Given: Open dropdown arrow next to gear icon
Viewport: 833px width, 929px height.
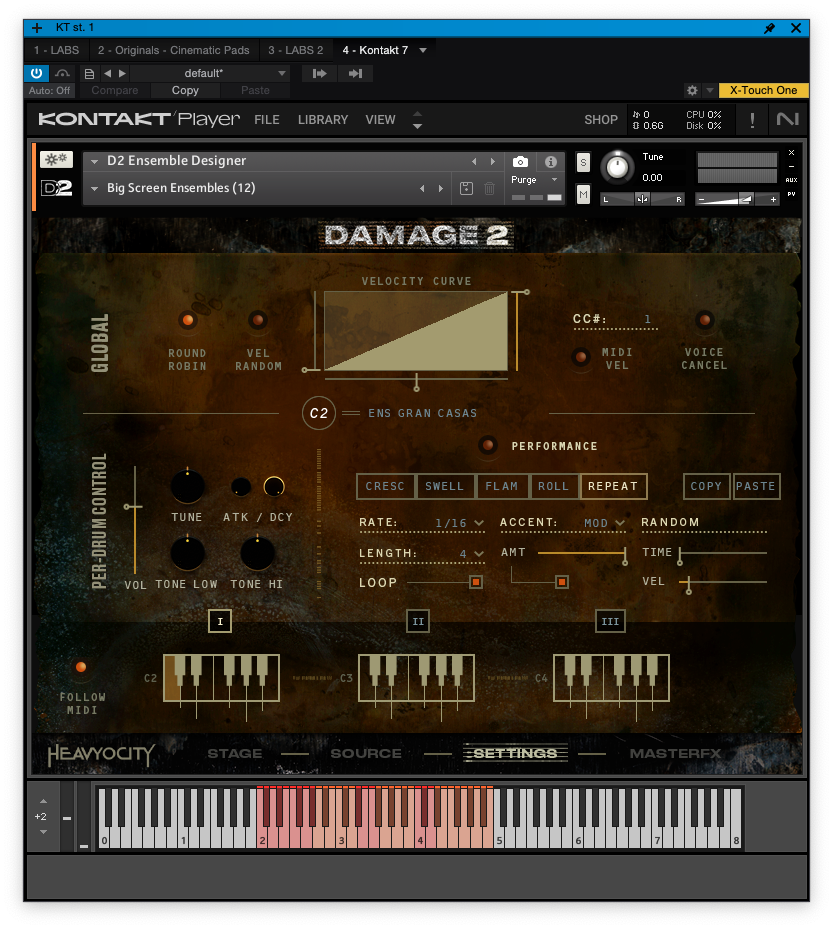Looking at the screenshot, I should [x=709, y=90].
